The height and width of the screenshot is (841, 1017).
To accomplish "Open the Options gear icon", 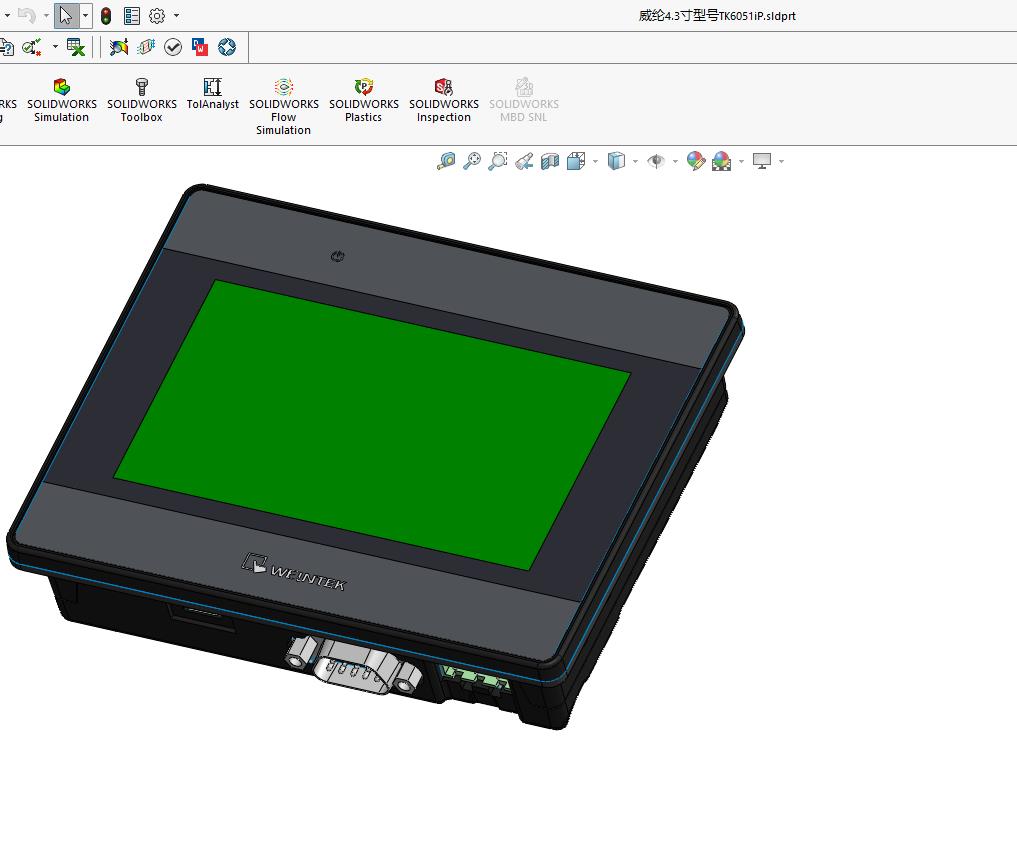I will [x=157, y=16].
